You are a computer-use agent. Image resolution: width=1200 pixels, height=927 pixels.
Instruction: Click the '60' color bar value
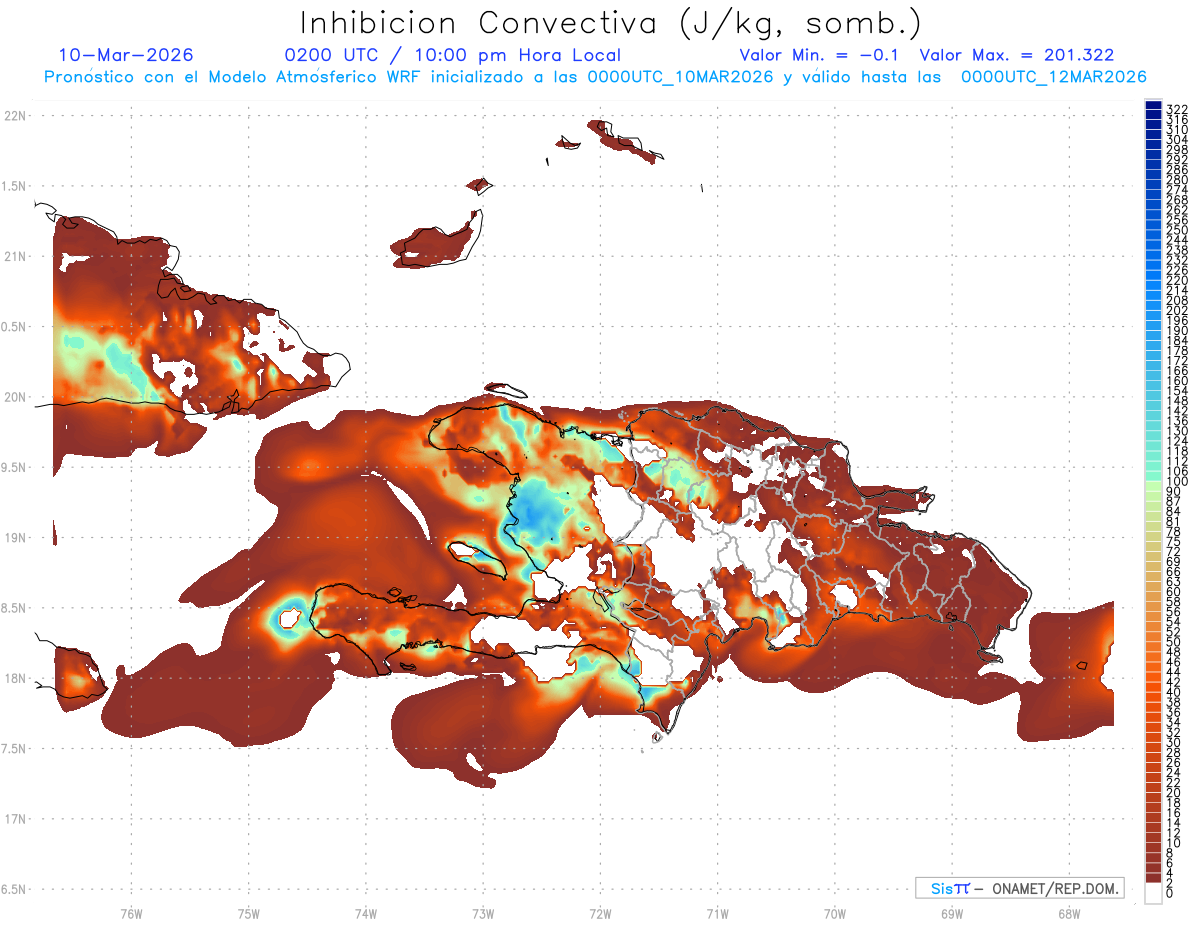pos(1173,592)
